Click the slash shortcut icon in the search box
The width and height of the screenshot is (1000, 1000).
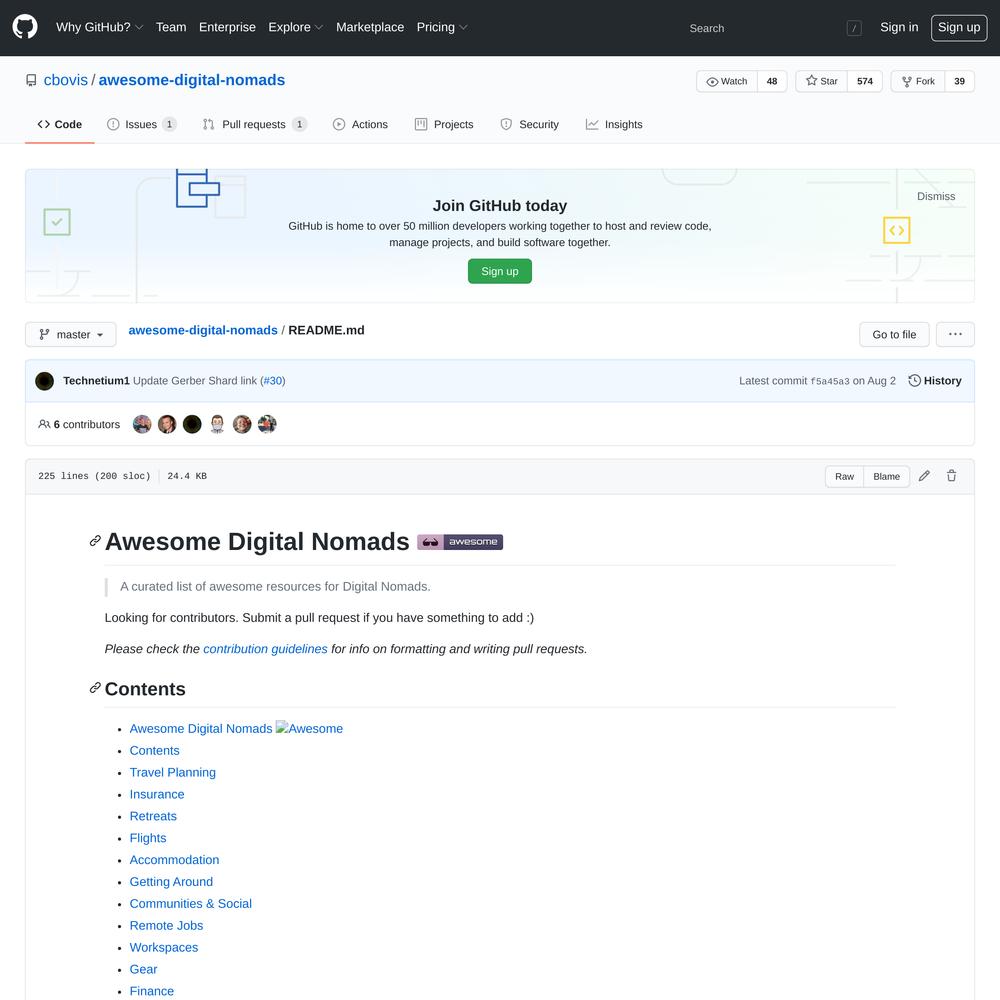click(854, 28)
